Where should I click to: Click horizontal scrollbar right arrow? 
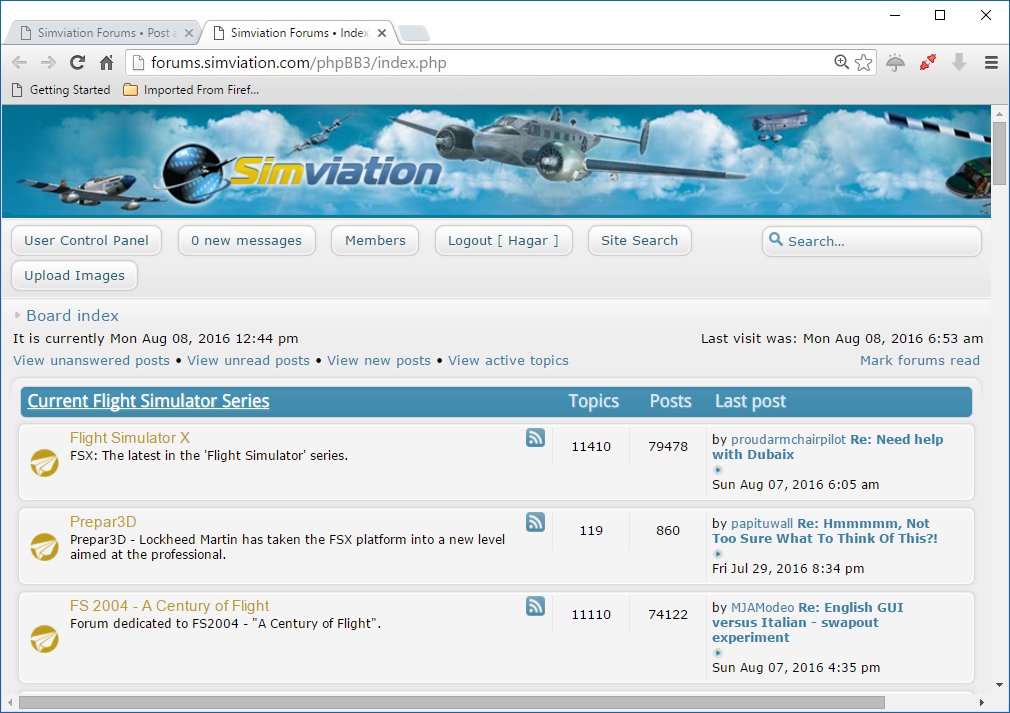click(982, 702)
